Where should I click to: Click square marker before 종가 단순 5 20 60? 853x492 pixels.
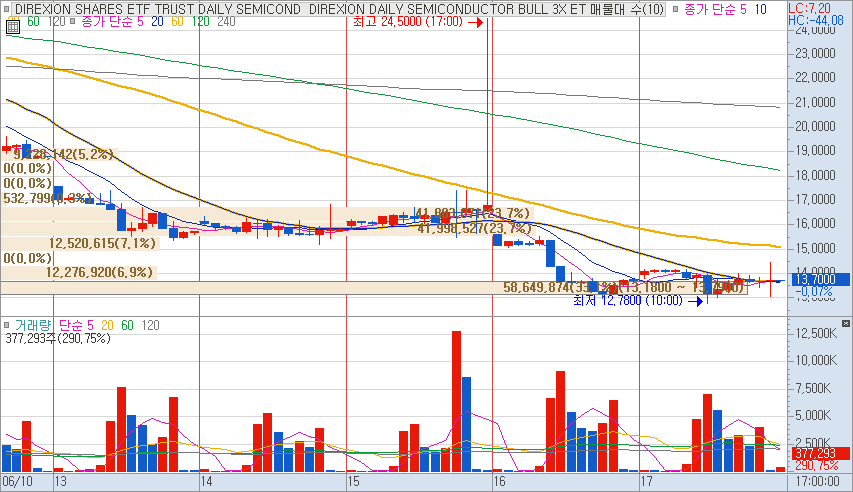[x=73, y=21]
